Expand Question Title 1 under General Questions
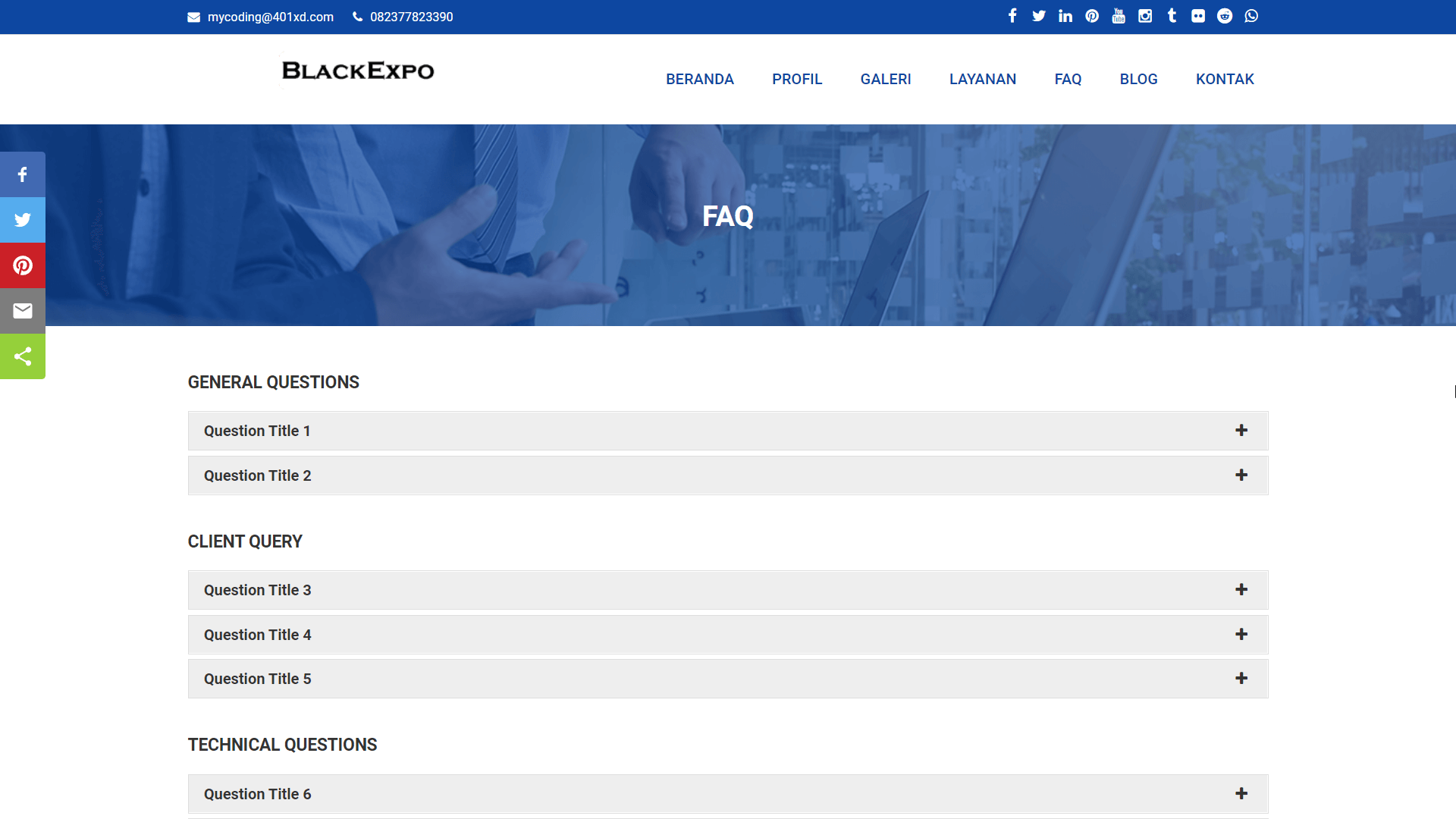The image size is (1456, 819). click(x=727, y=430)
